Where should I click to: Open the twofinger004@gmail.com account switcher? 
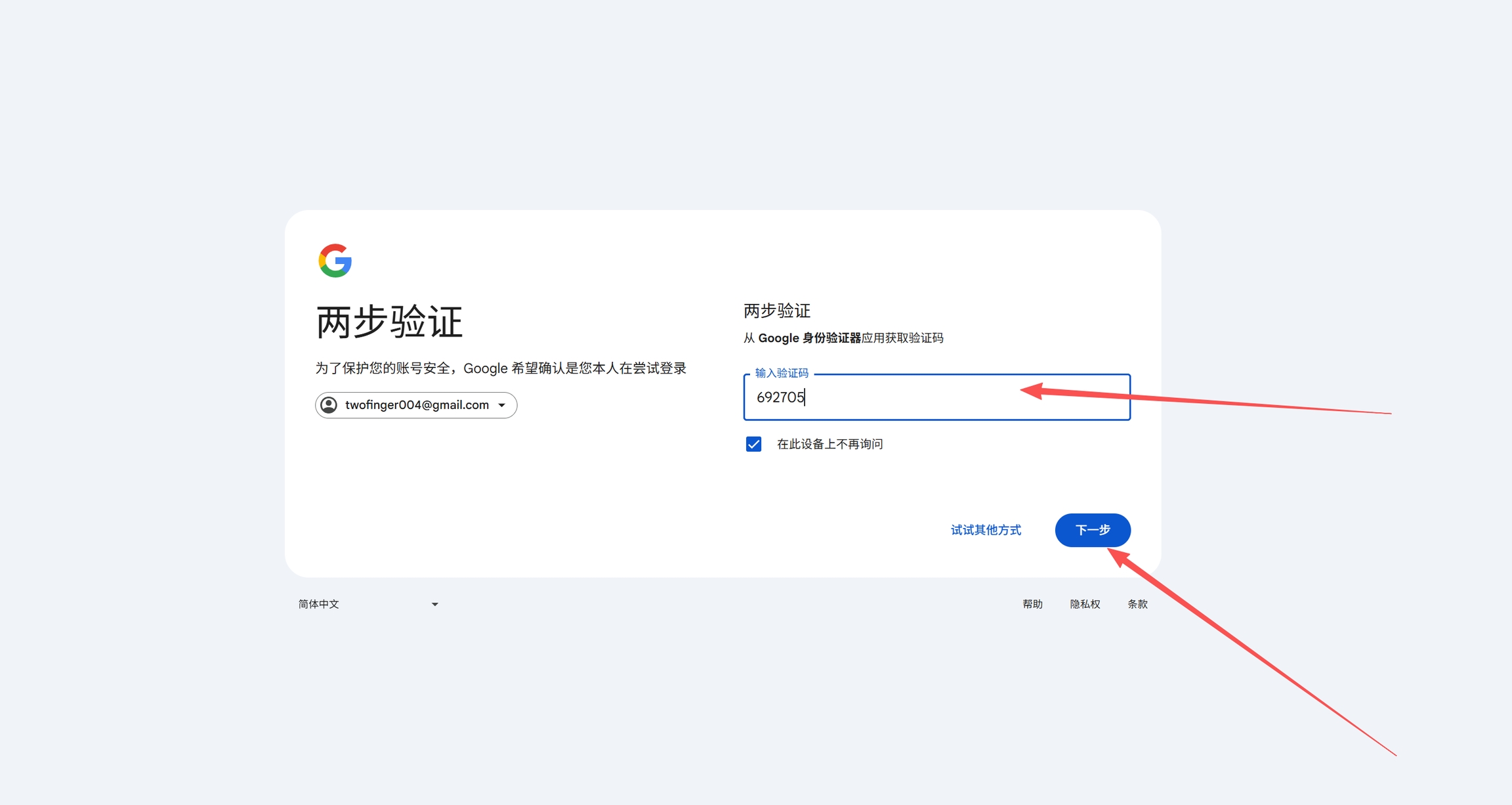tap(416, 405)
